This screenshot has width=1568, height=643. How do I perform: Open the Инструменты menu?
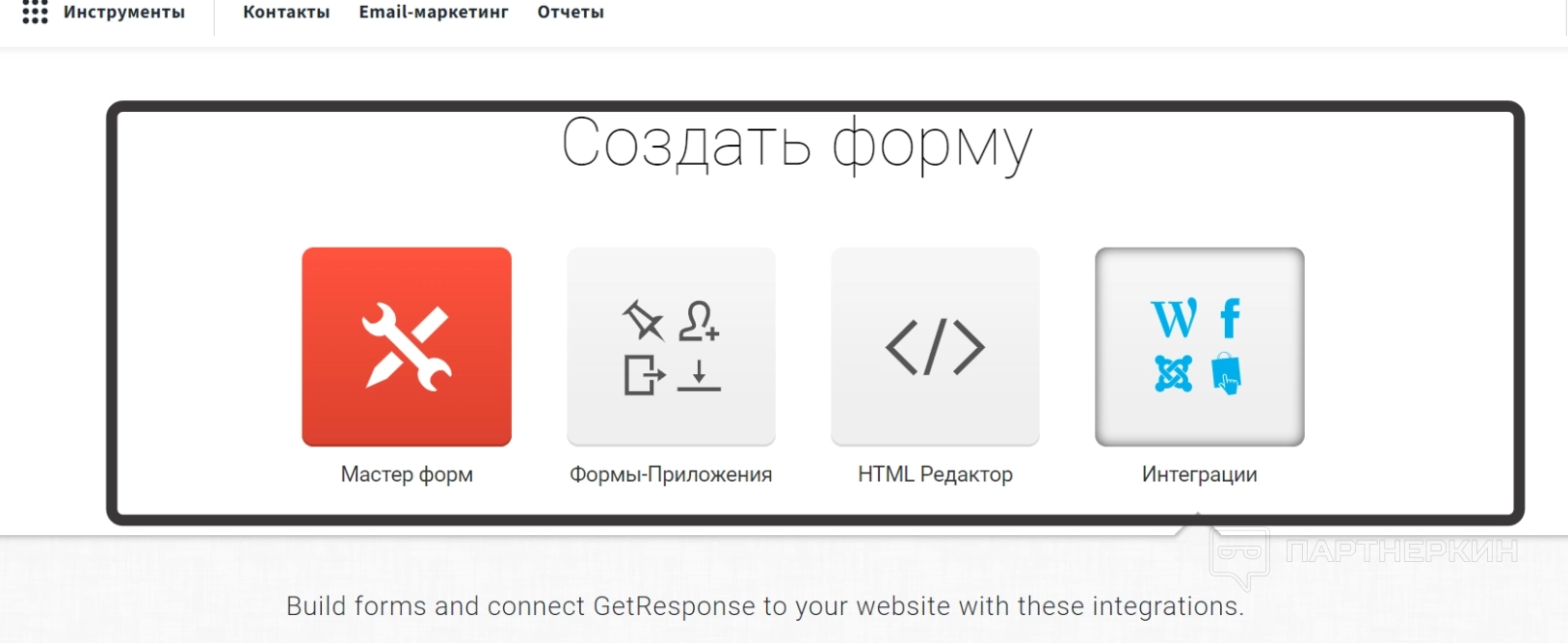[x=123, y=13]
